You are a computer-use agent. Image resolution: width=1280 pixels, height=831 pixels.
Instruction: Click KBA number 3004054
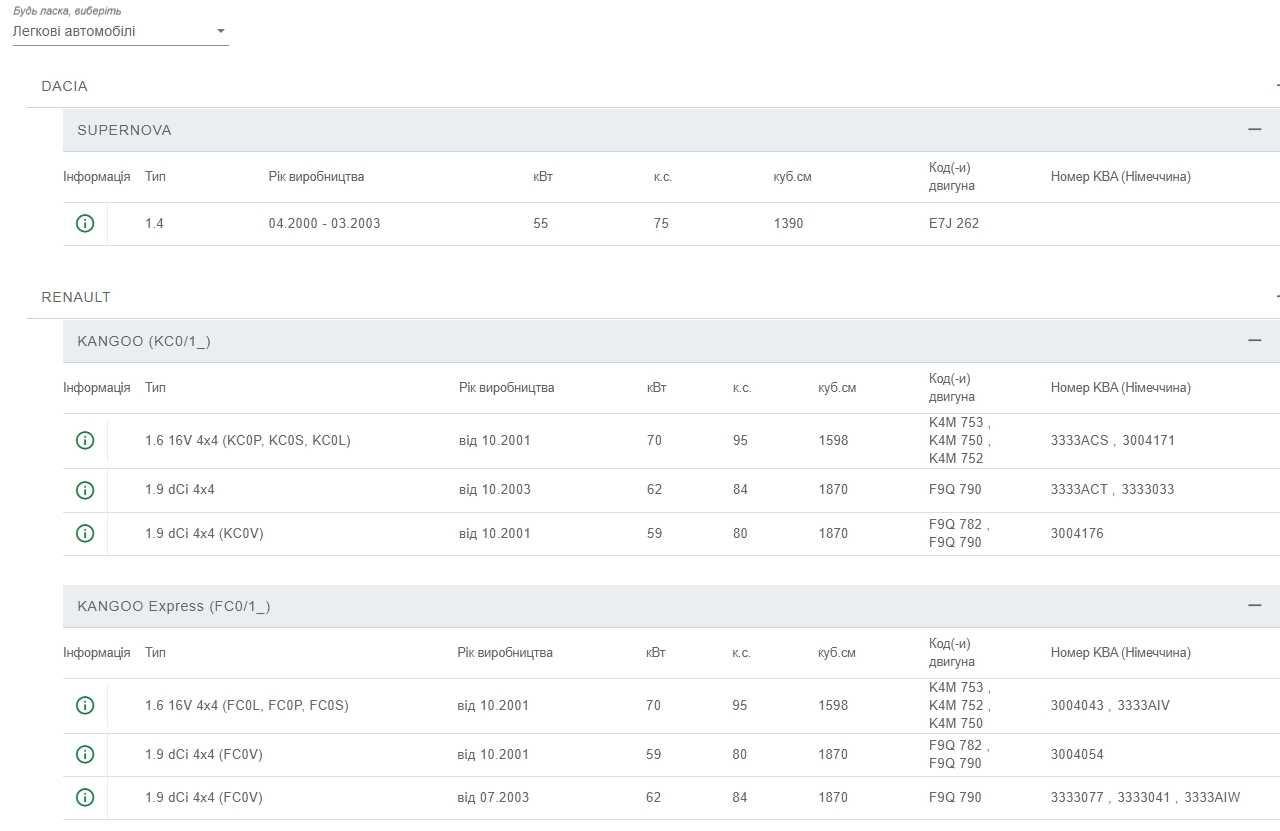pos(1077,754)
